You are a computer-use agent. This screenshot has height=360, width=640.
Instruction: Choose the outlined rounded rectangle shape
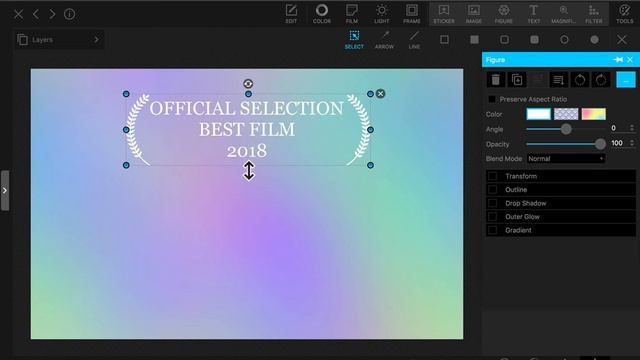504,40
